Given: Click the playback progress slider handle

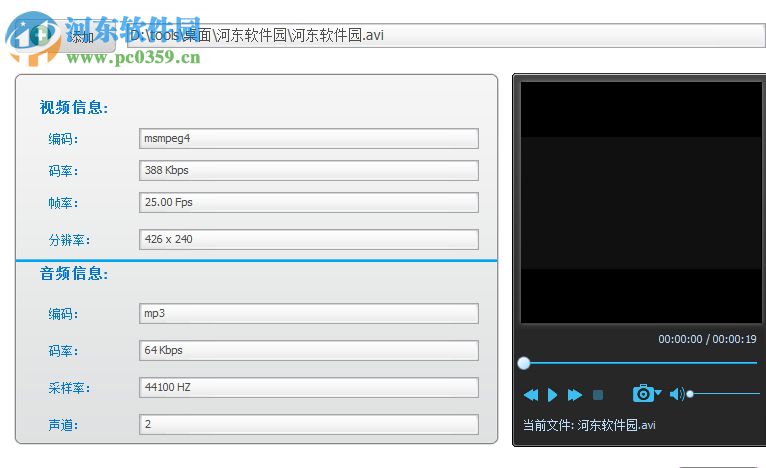Looking at the screenshot, I should pyautogui.click(x=524, y=363).
